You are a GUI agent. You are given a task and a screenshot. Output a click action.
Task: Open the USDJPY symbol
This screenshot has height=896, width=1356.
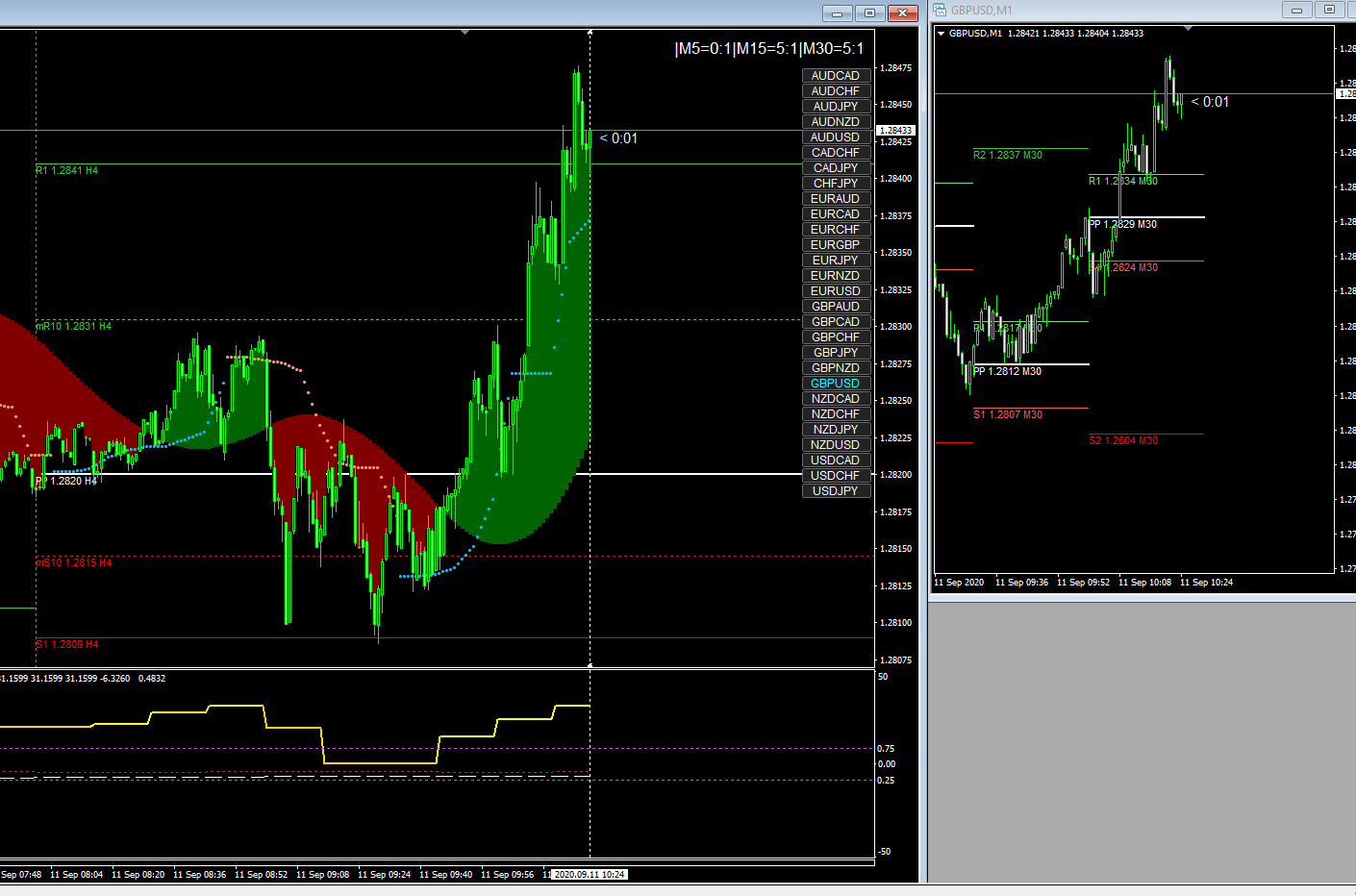pos(836,491)
